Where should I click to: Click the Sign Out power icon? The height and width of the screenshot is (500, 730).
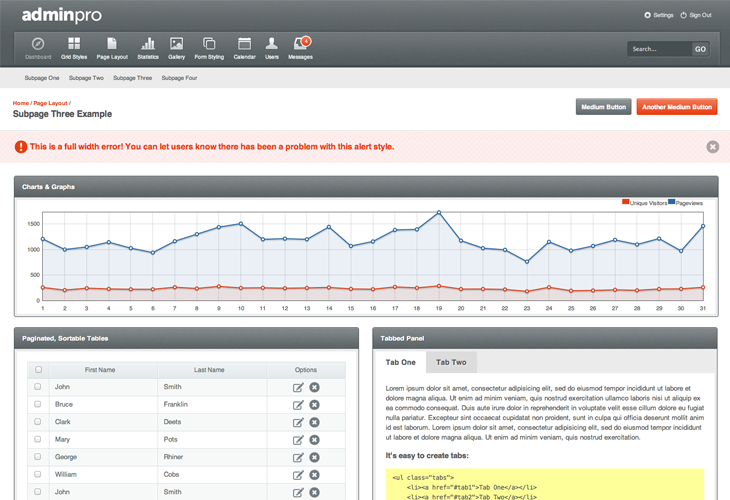click(x=683, y=15)
